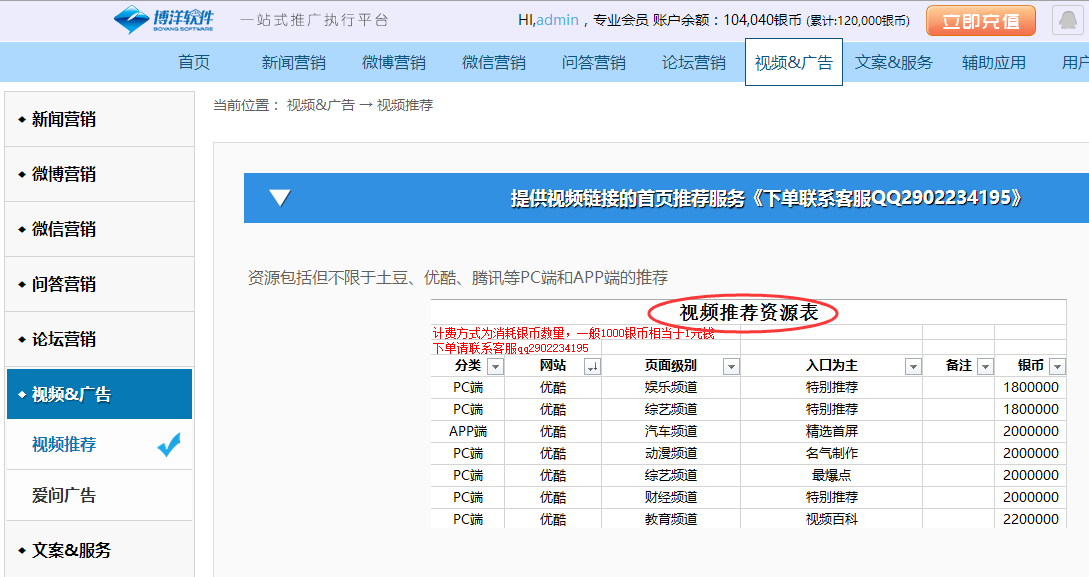Viewport: 1089px width, 577px height.
Task: Open 爱问广告 in the sidebar submenu
Action: pos(64,496)
